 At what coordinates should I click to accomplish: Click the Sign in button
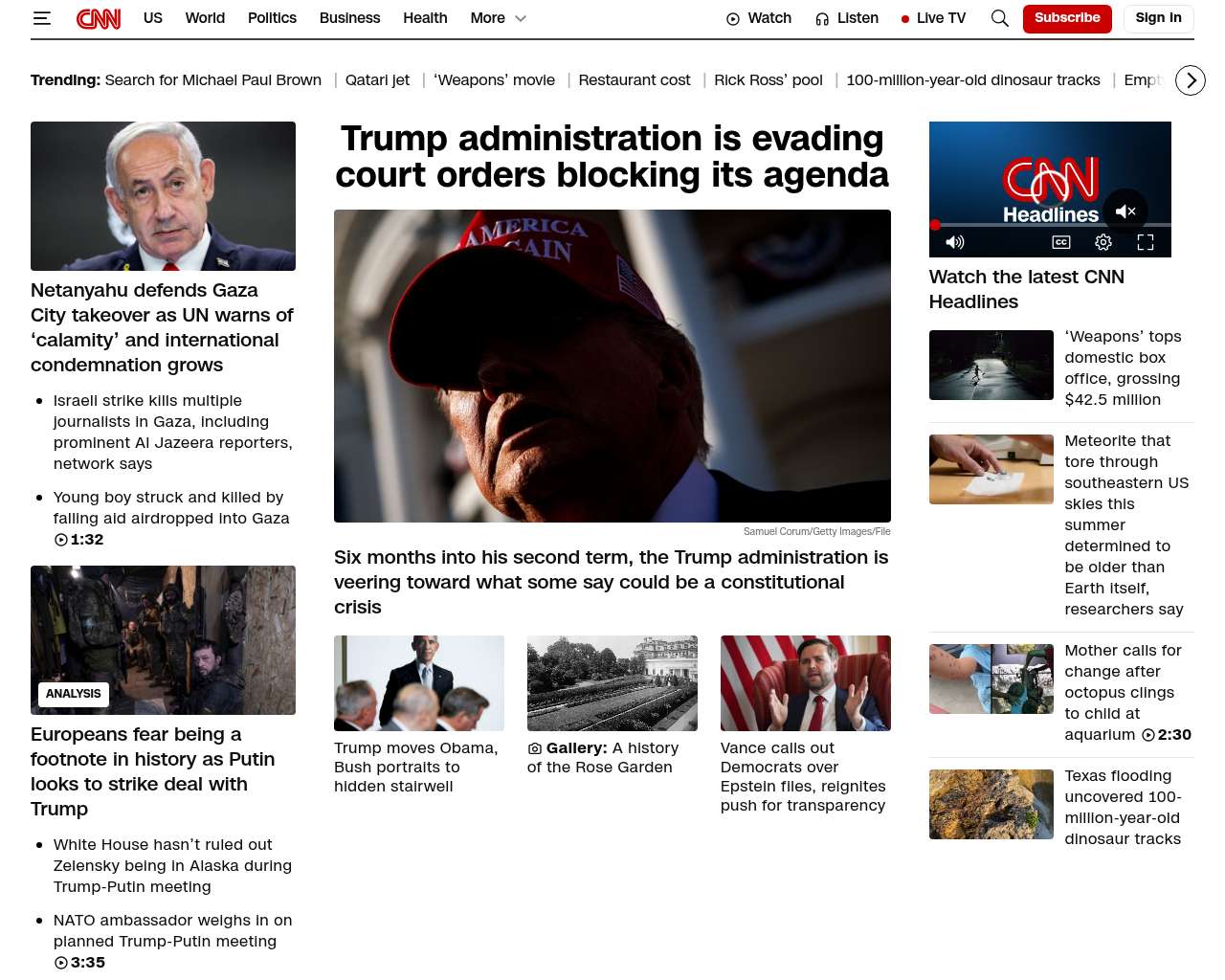click(x=1158, y=18)
